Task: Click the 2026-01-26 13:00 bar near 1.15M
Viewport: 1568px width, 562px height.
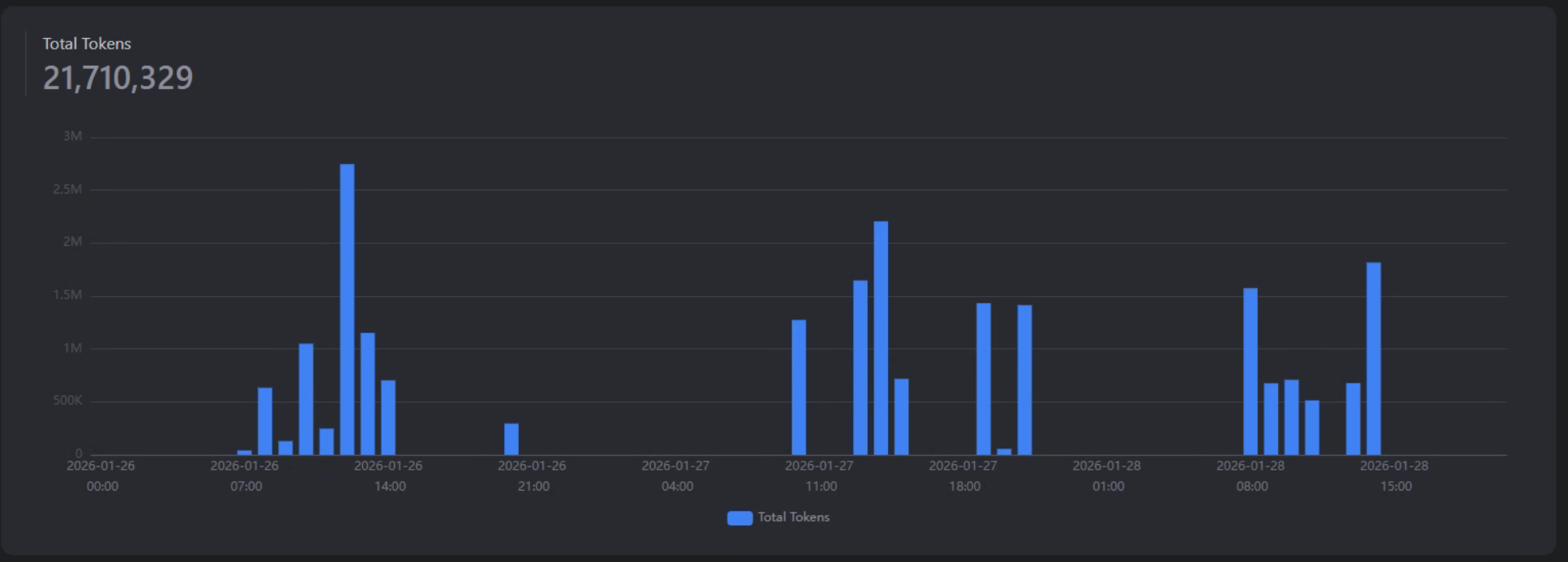Action: (x=367, y=394)
